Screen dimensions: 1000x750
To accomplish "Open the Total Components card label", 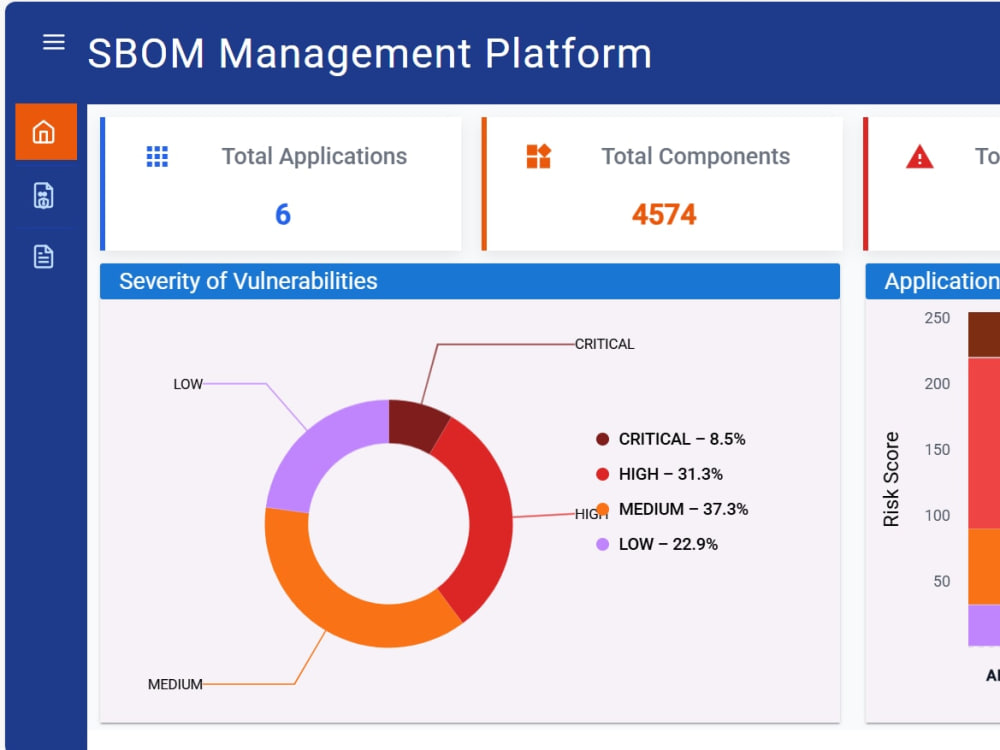I will [695, 156].
